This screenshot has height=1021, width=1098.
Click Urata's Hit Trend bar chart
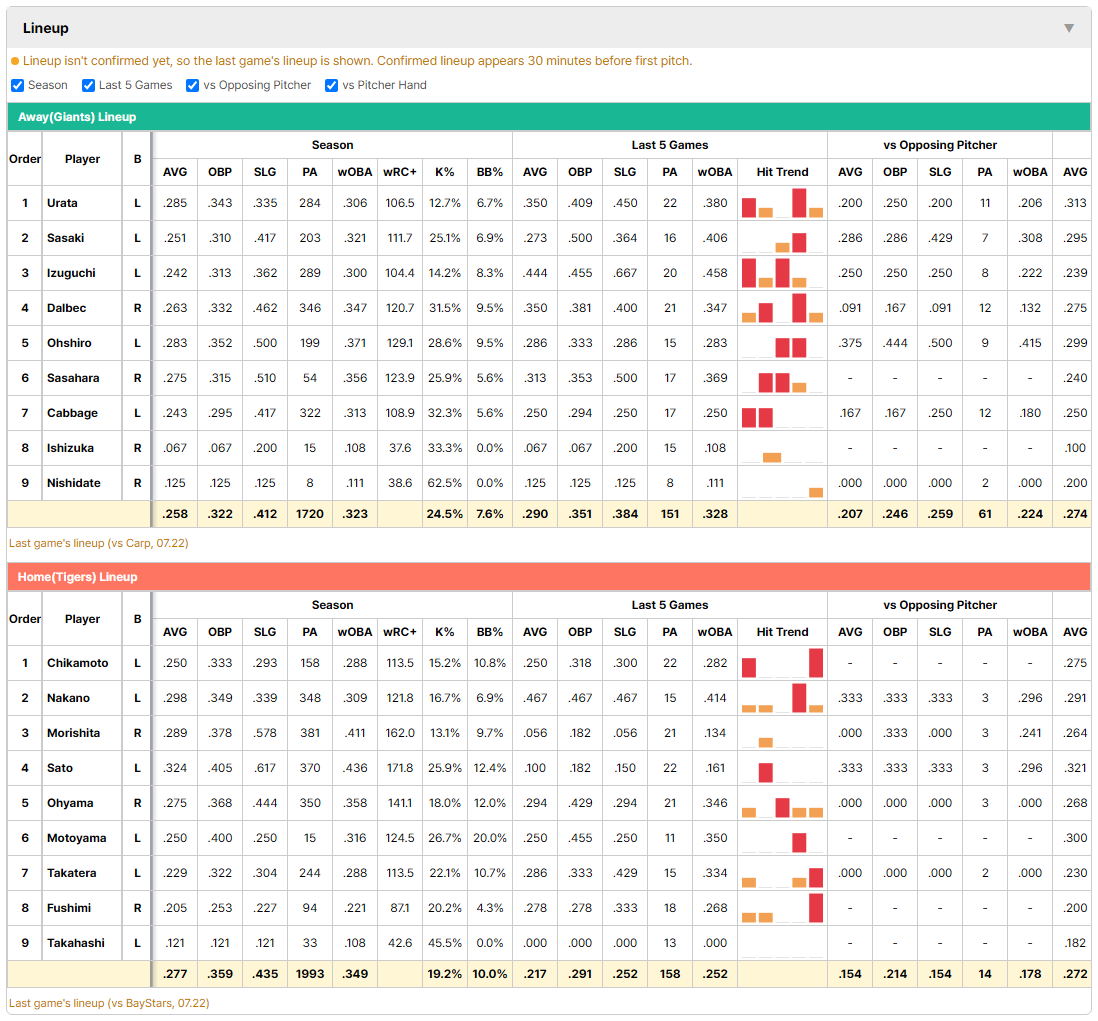pos(782,203)
